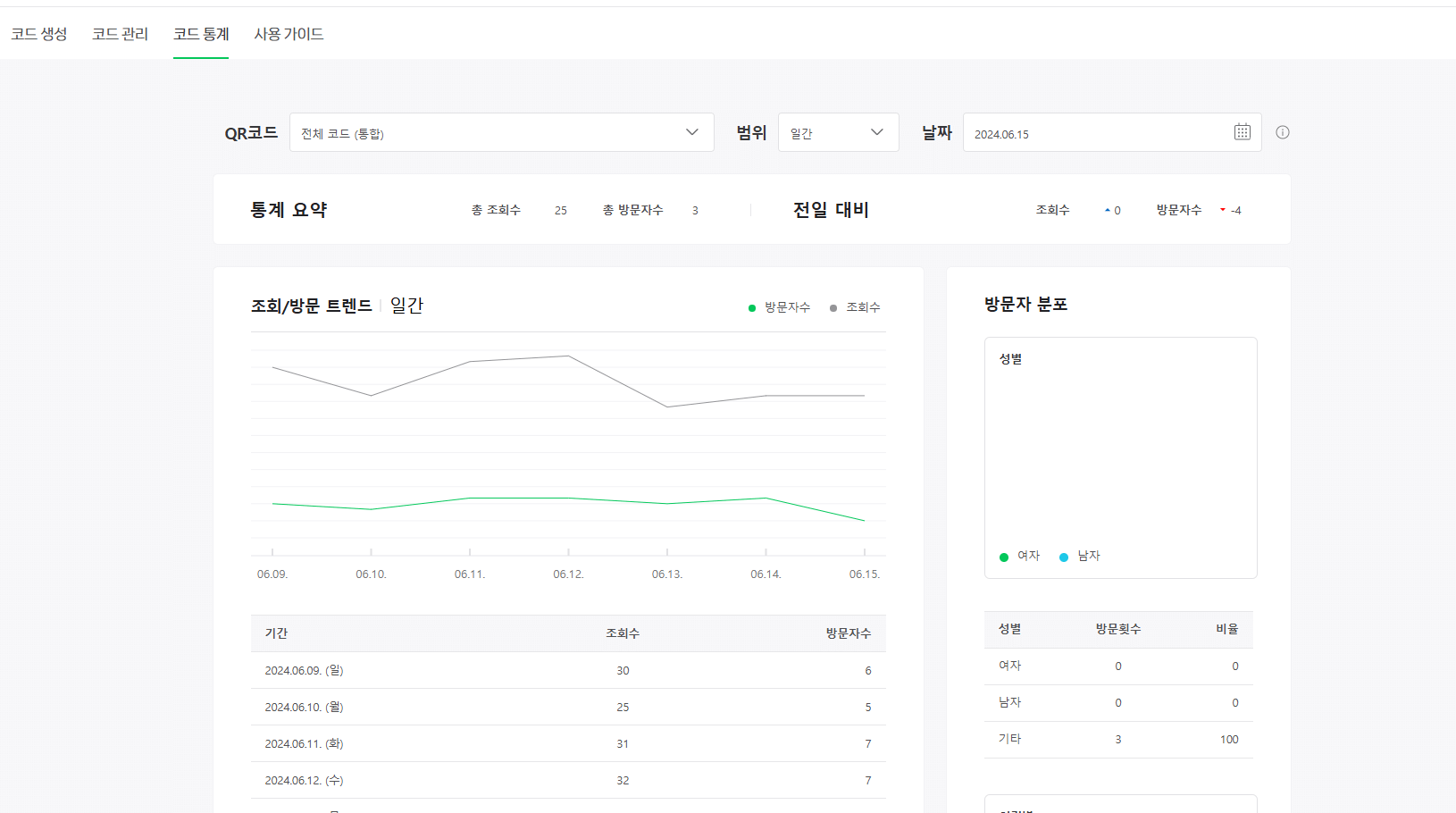The height and width of the screenshot is (813, 1456).
Task: Click the 06.15 label on chart axis
Action: click(864, 574)
